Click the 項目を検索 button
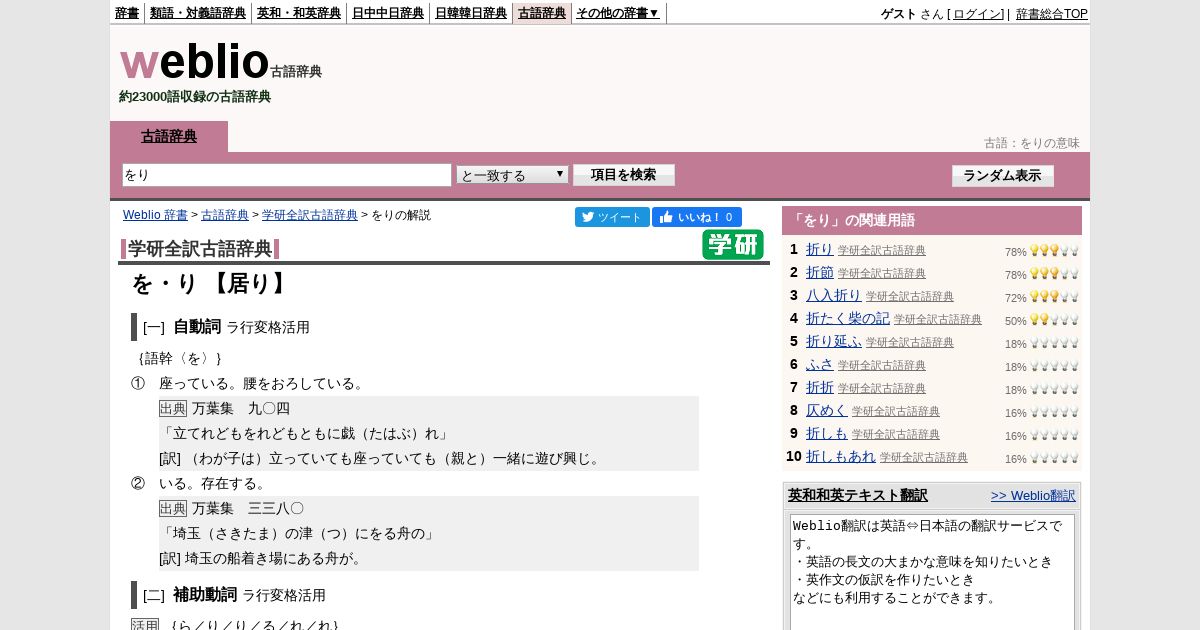1200x630 pixels. click(x=624, y=175)
